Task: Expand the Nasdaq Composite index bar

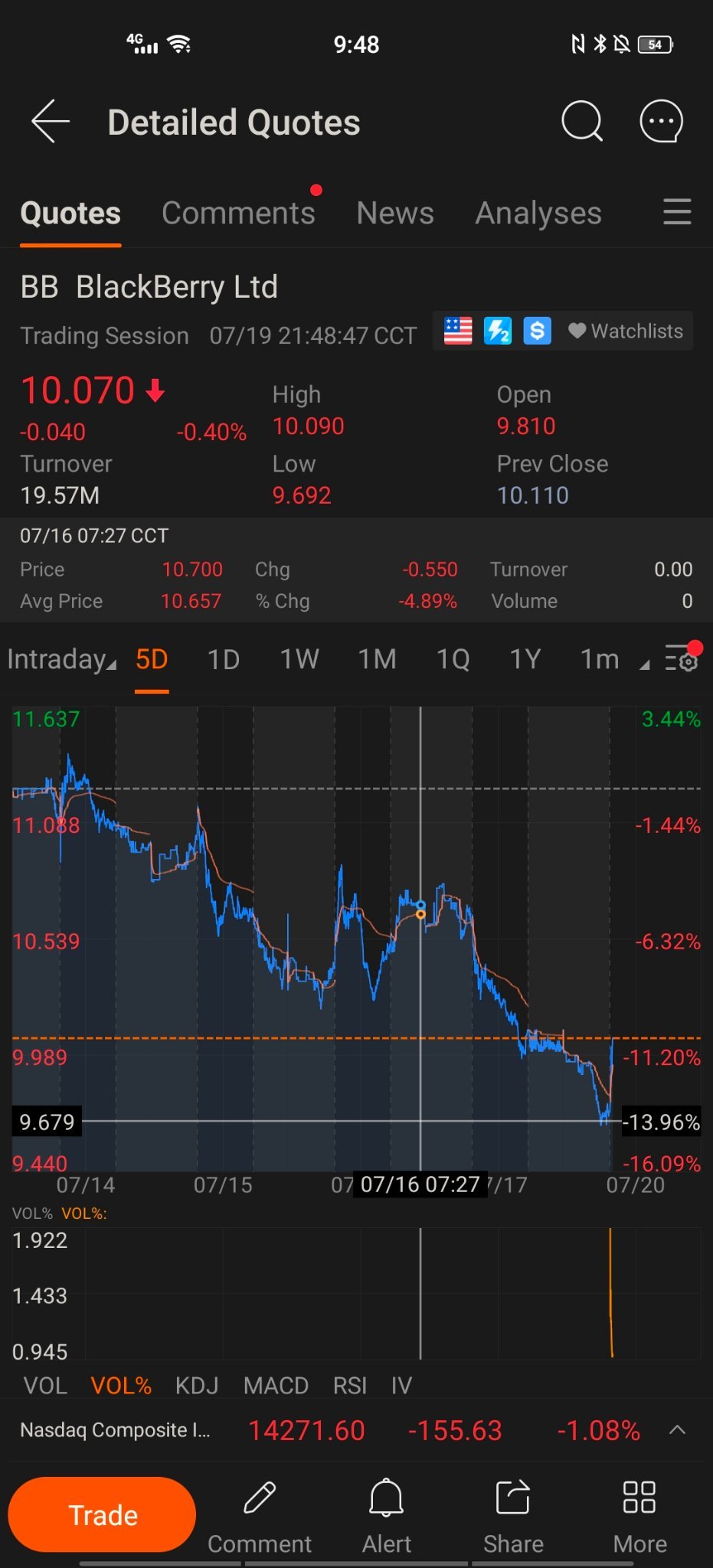Action: (x=677, y=1429)
